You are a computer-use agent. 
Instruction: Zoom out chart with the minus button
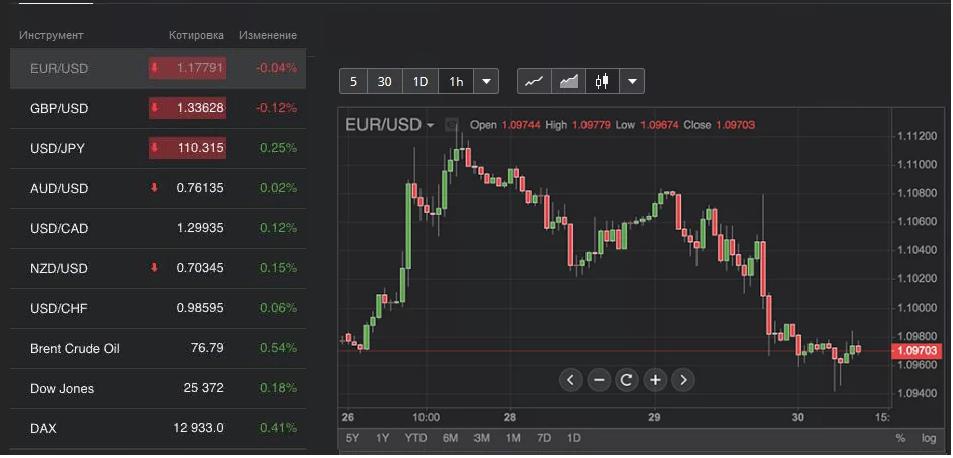click(x=599, y=379)
